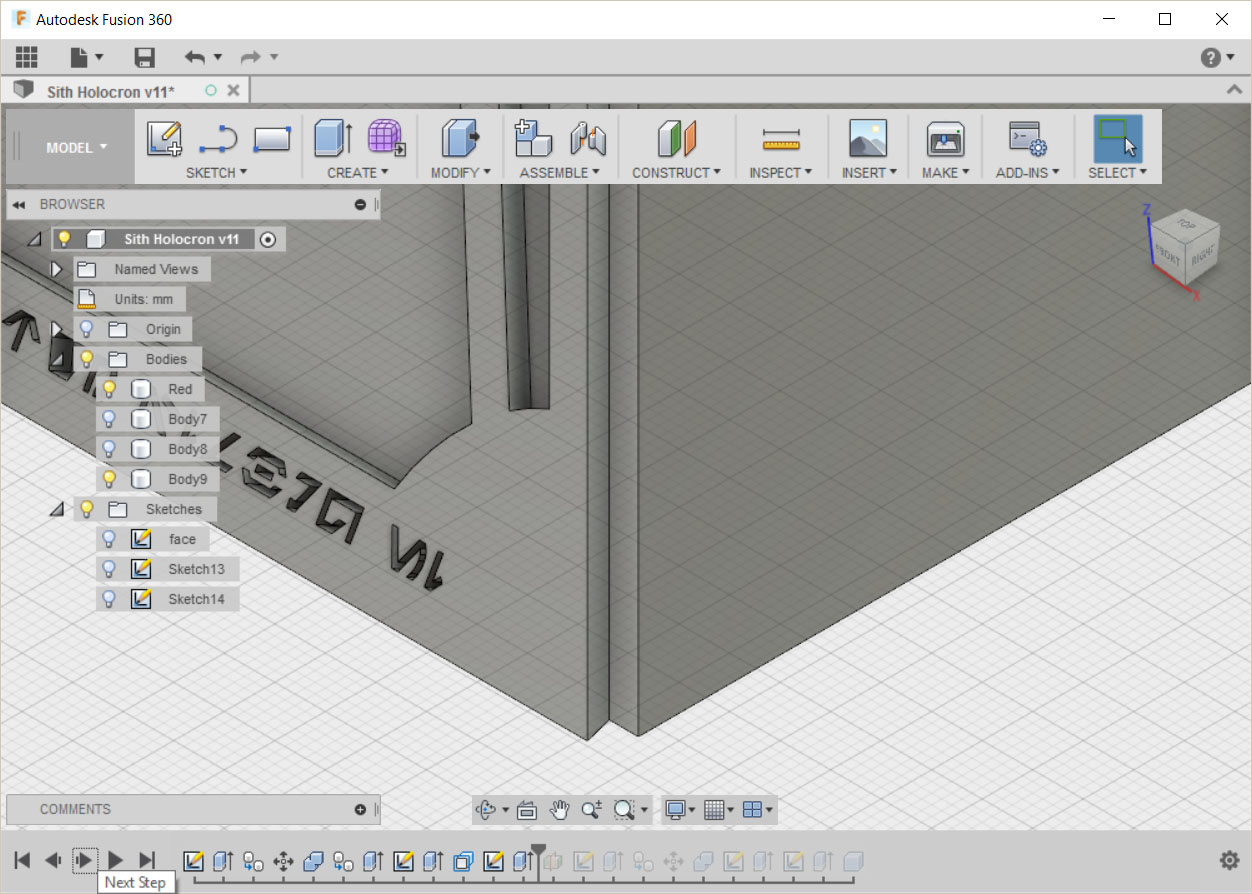Viewport: 1252px width, 894px height.
Task: Select the Zoom tool
Action: pyautogui.click(x=592, y=810)
